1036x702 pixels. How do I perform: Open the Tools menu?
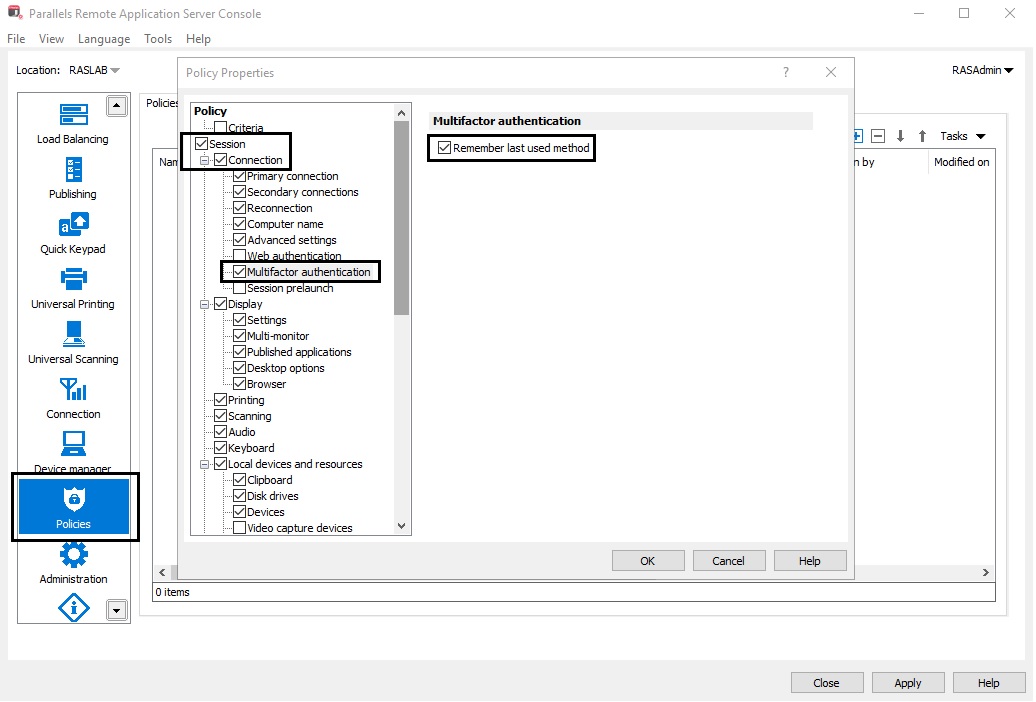(x=158, y=39)
